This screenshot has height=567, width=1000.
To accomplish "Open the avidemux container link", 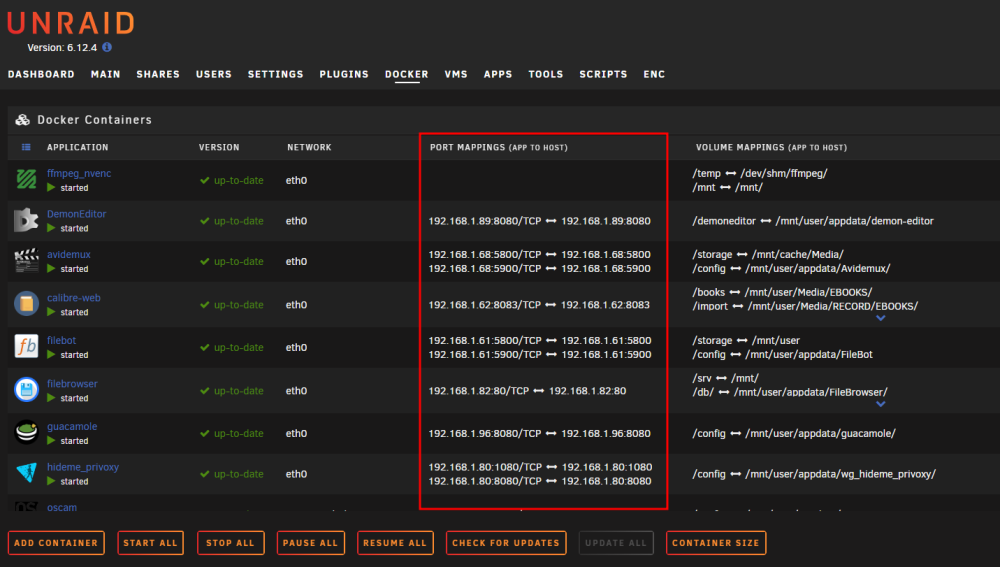I will (69, 254).
